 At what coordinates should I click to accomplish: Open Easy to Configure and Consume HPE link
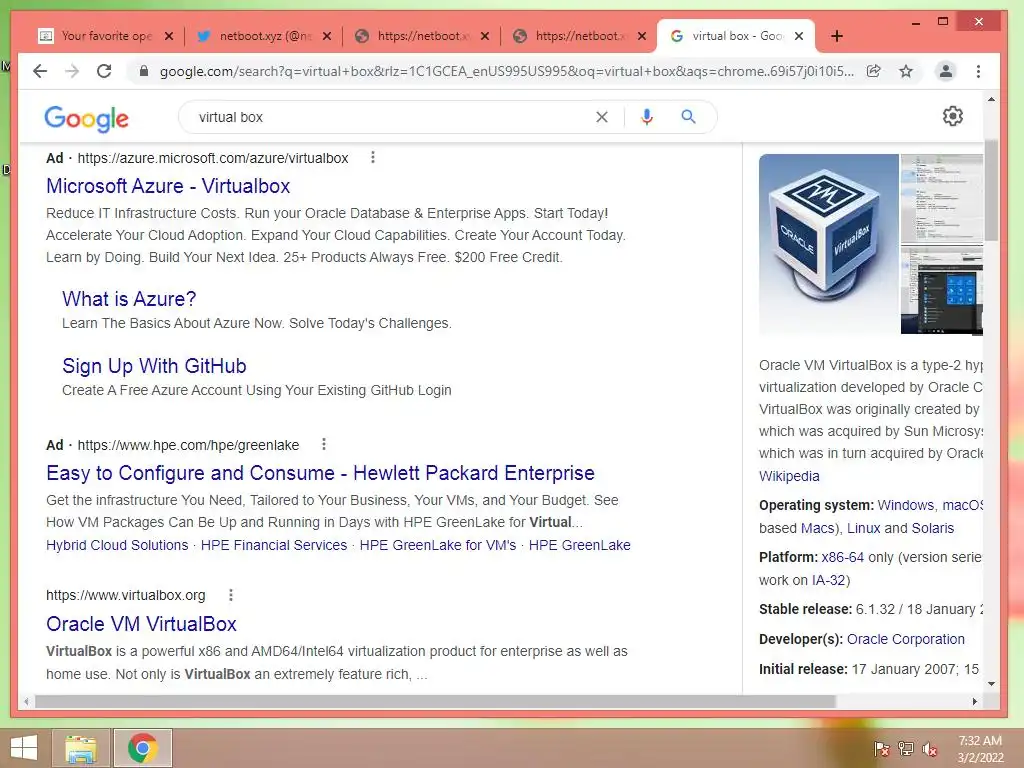click(320, 473)
